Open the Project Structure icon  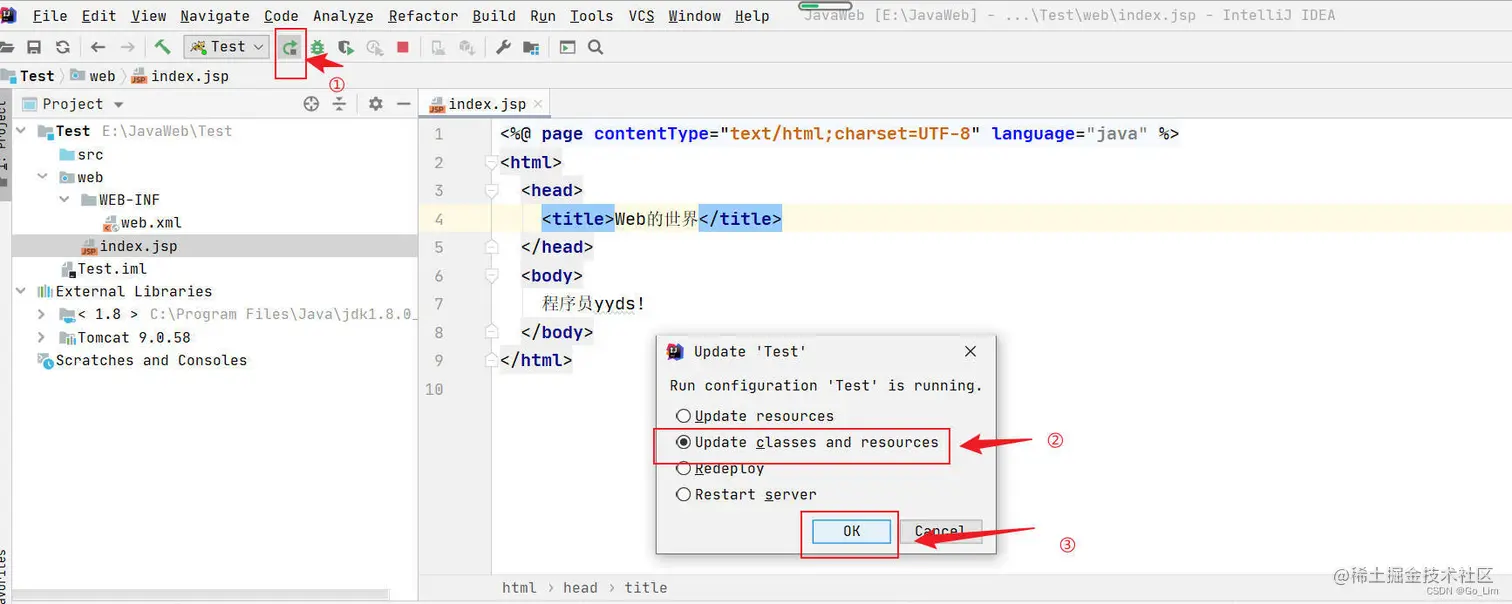(531, 47)
